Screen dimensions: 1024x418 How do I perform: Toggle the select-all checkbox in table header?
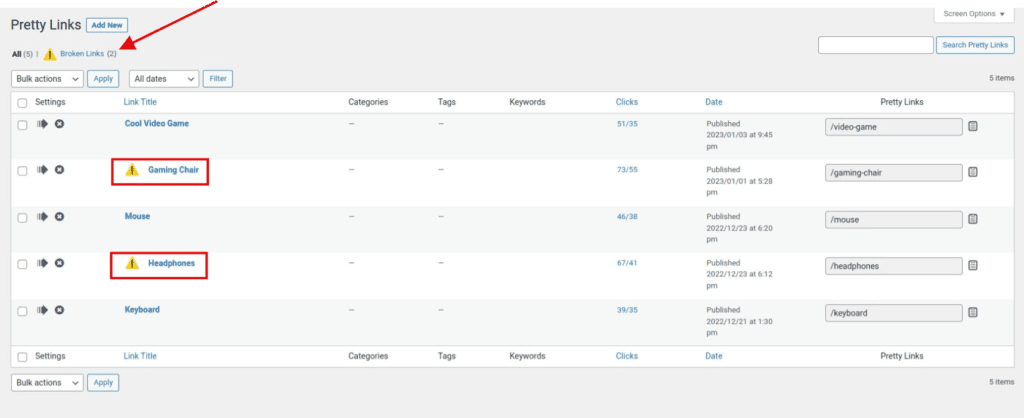(x=22, y=102)
